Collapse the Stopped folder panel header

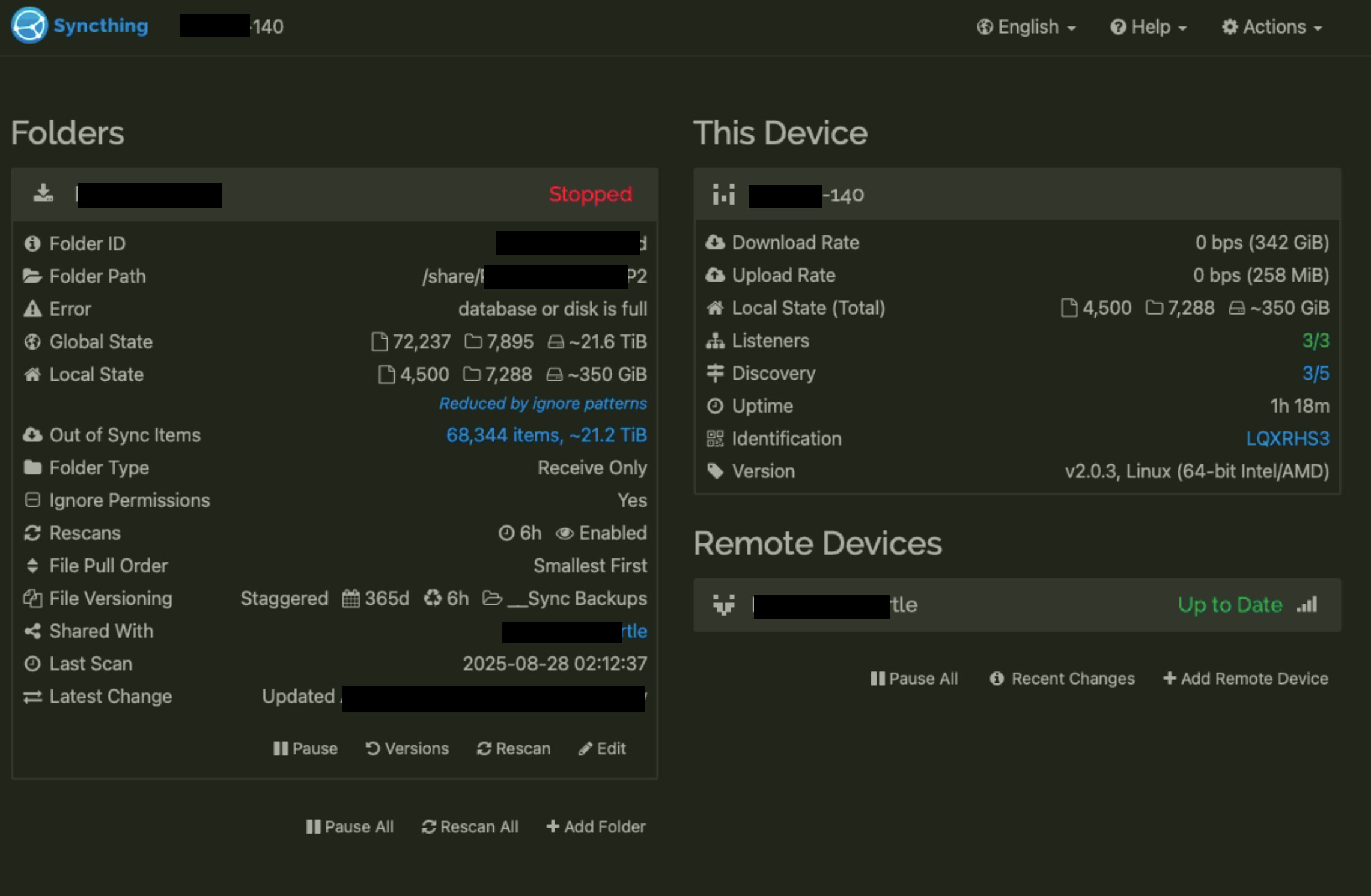pyautogui.click(x=385, y=194)
